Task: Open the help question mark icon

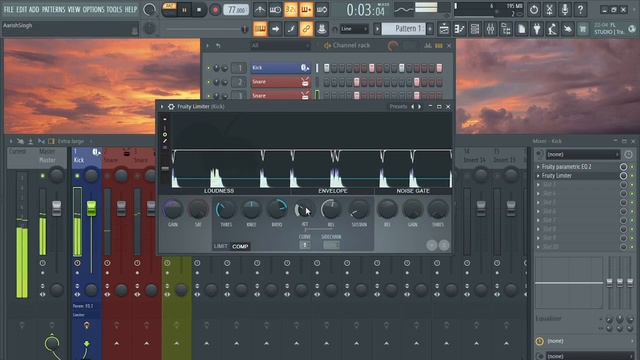Action: 580,9
